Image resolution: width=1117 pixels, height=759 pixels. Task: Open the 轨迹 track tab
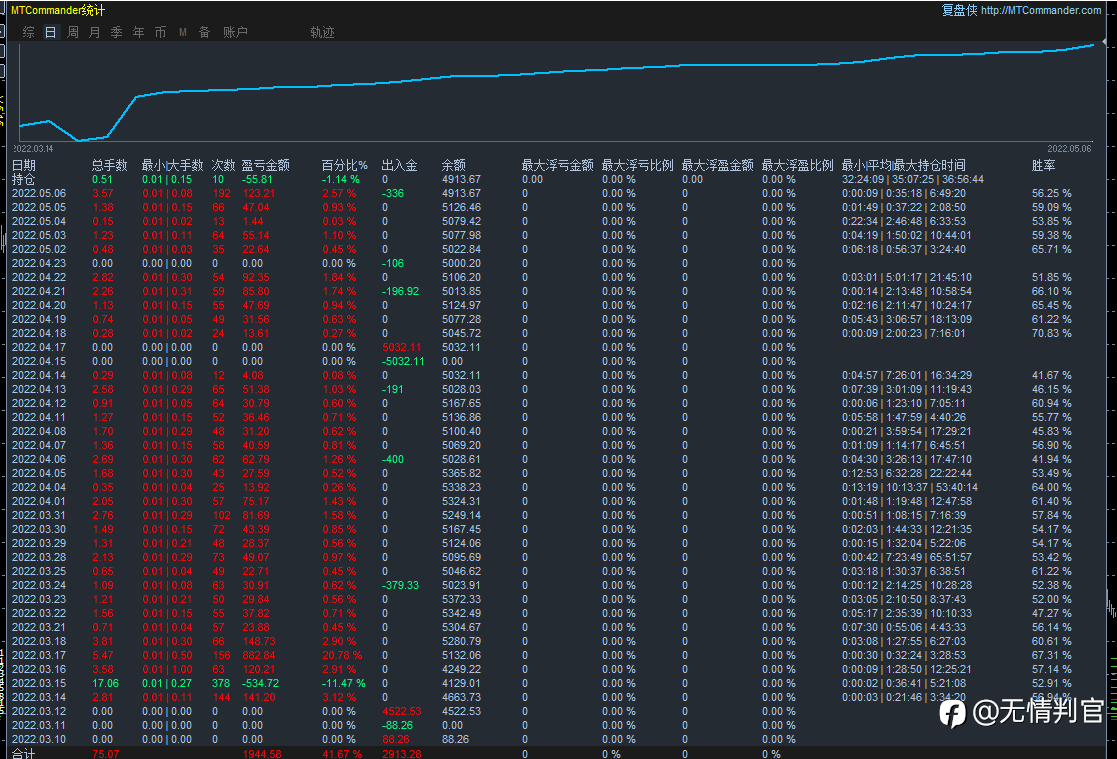[x=322, y=32]
